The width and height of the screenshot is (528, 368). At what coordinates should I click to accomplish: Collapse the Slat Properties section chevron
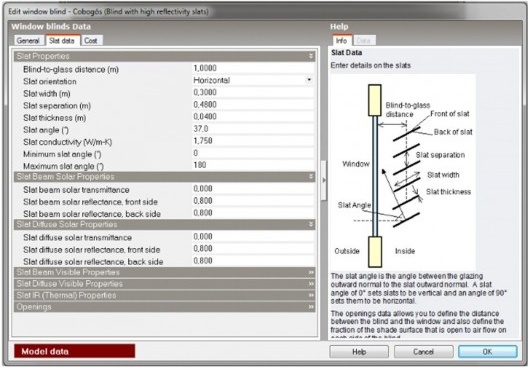pyautogui.click(x=310, y=56)
